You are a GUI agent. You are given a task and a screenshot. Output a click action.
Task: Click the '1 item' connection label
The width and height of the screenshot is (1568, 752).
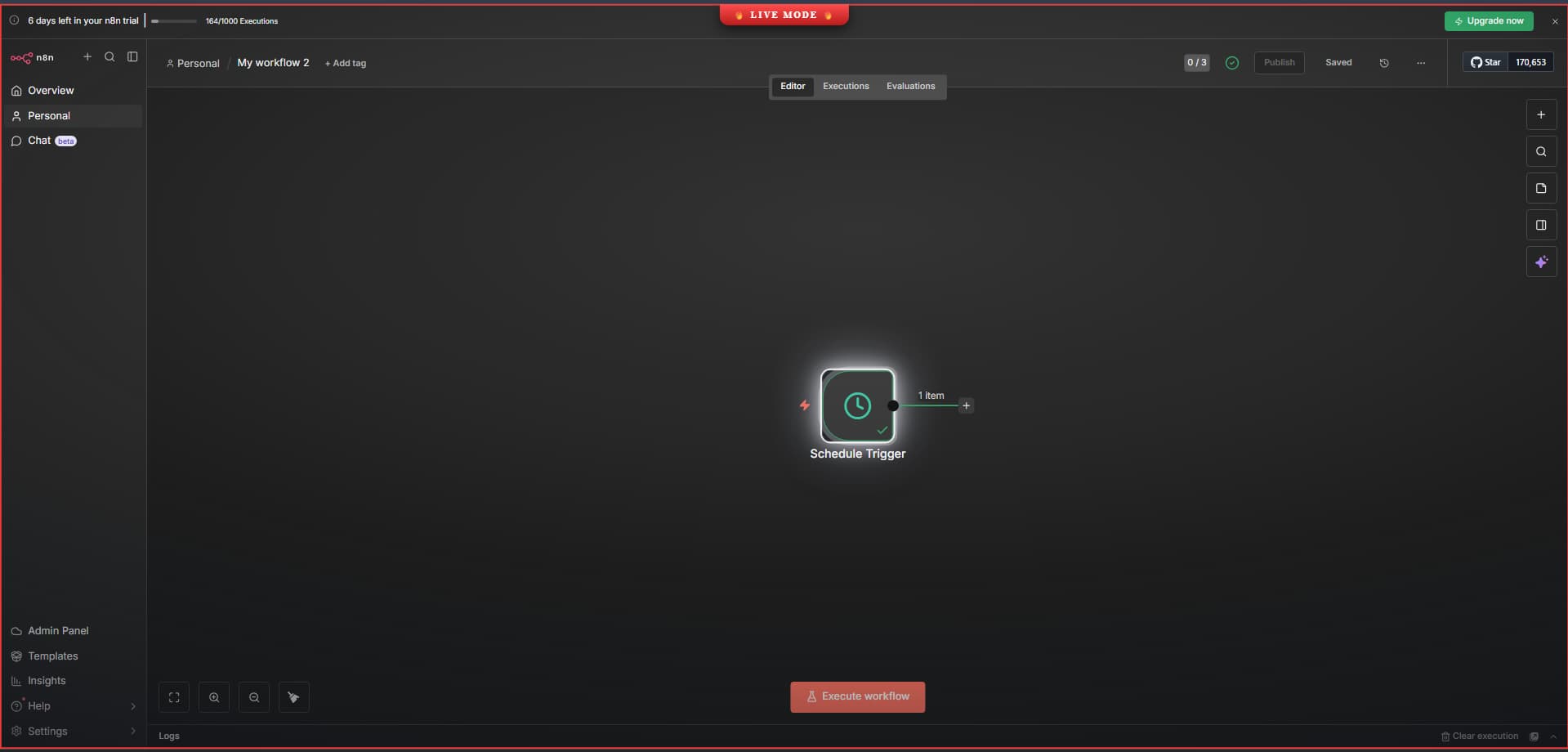click(x=931, y=396)
